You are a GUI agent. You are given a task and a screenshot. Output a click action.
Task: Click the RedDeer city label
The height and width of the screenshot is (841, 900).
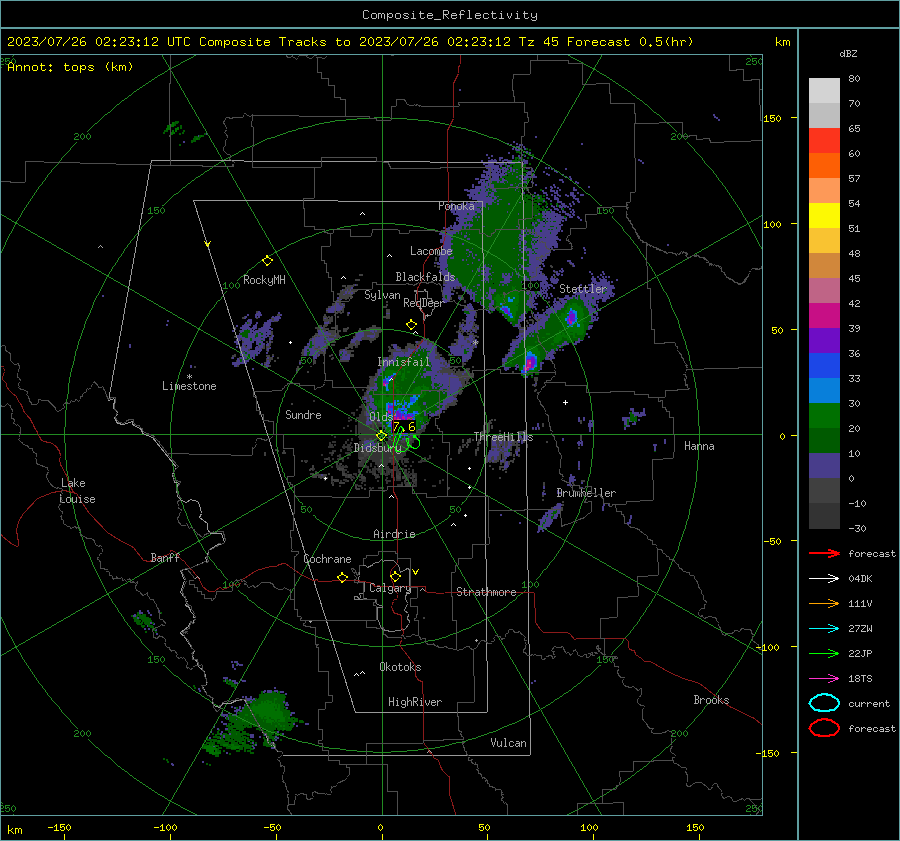(x=424, y=303)
